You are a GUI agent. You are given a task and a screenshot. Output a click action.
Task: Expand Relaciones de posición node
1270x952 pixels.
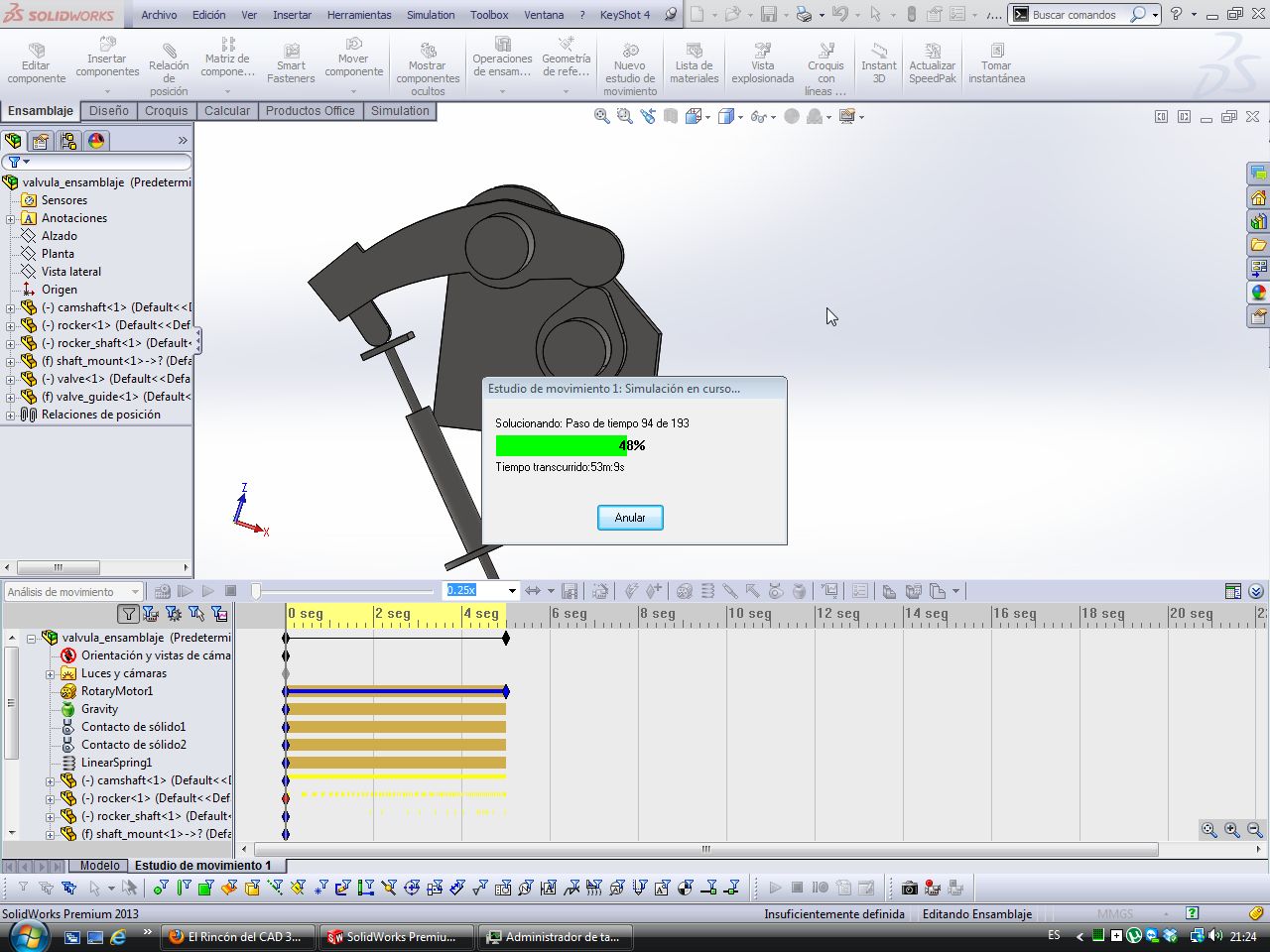(10, 415)
